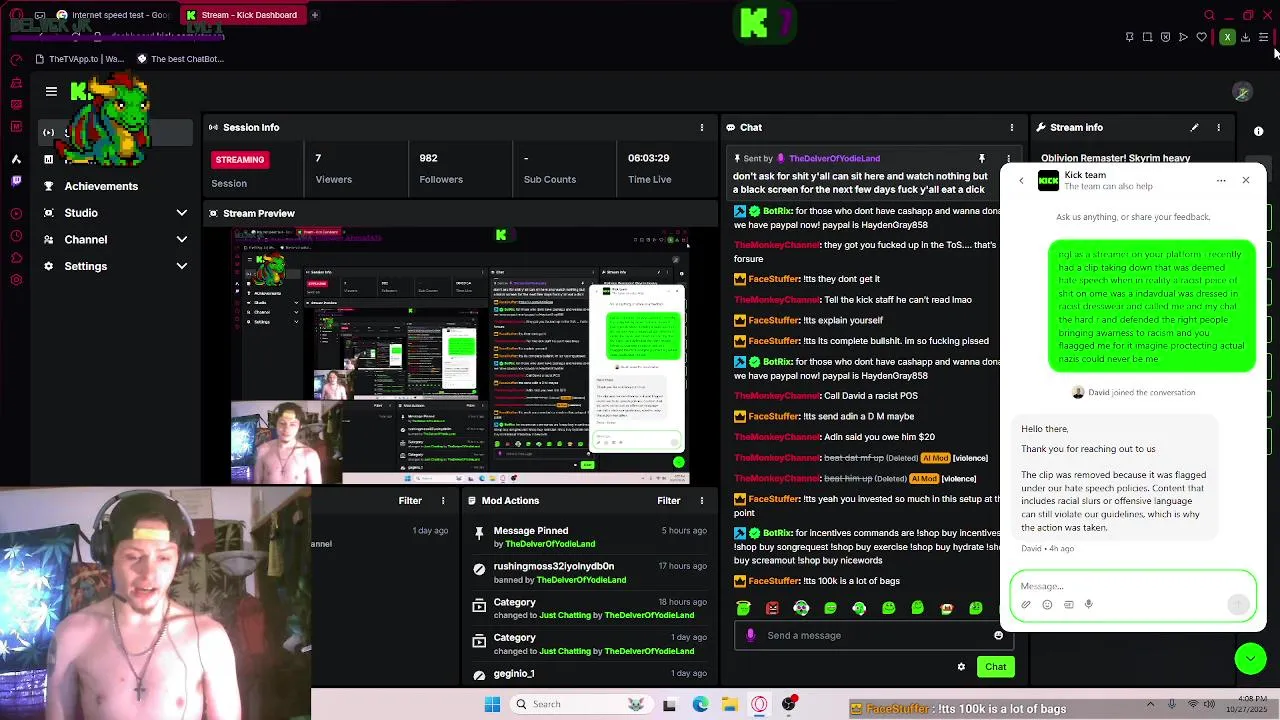Viewport: 1280px width, 720px height.
Task: Attach a file in support chat paperclip
Action: pos(1026,605)
